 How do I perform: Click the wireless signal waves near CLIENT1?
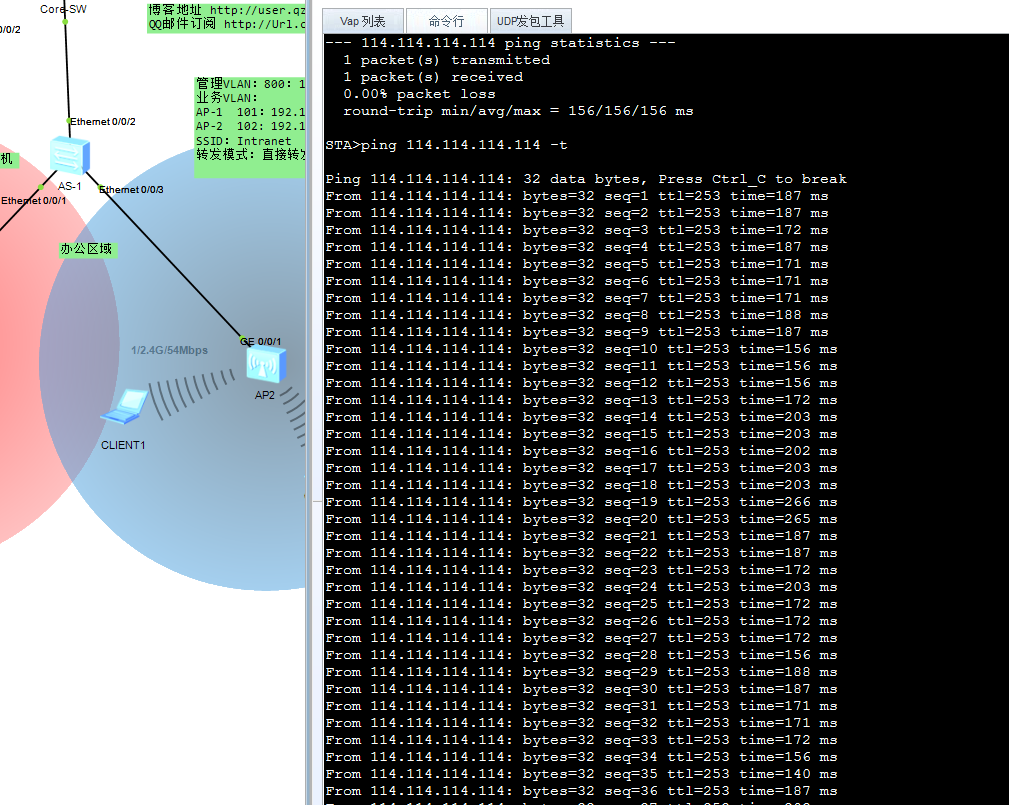pyautogui.click(x=192, y=393)
